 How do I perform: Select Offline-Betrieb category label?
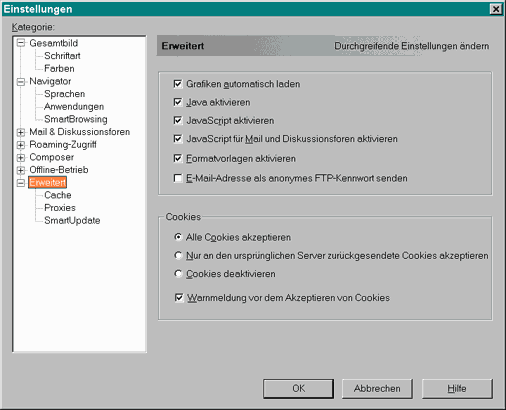click(59, 170)
